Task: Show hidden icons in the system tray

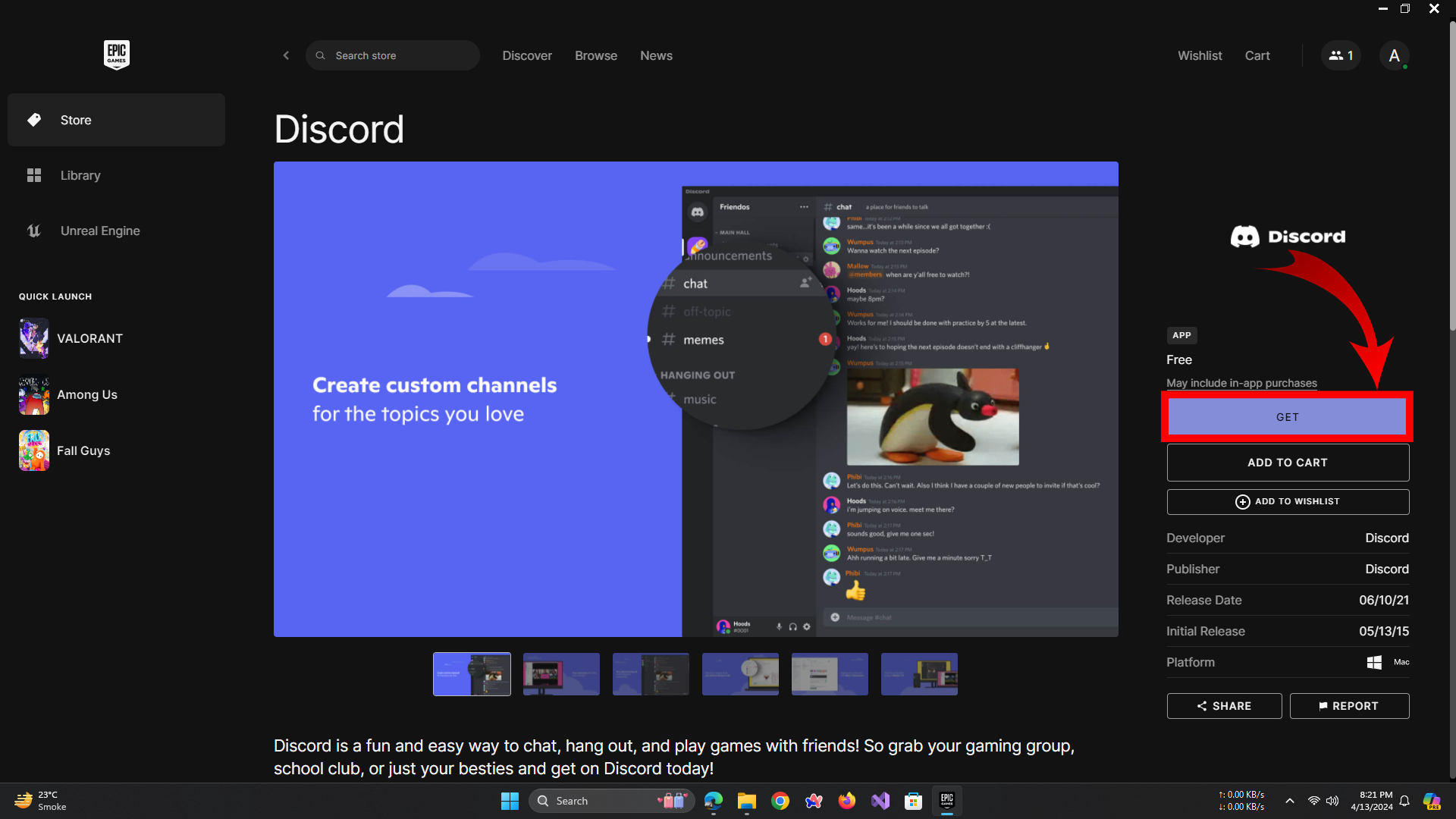Action: (1289, 801)
